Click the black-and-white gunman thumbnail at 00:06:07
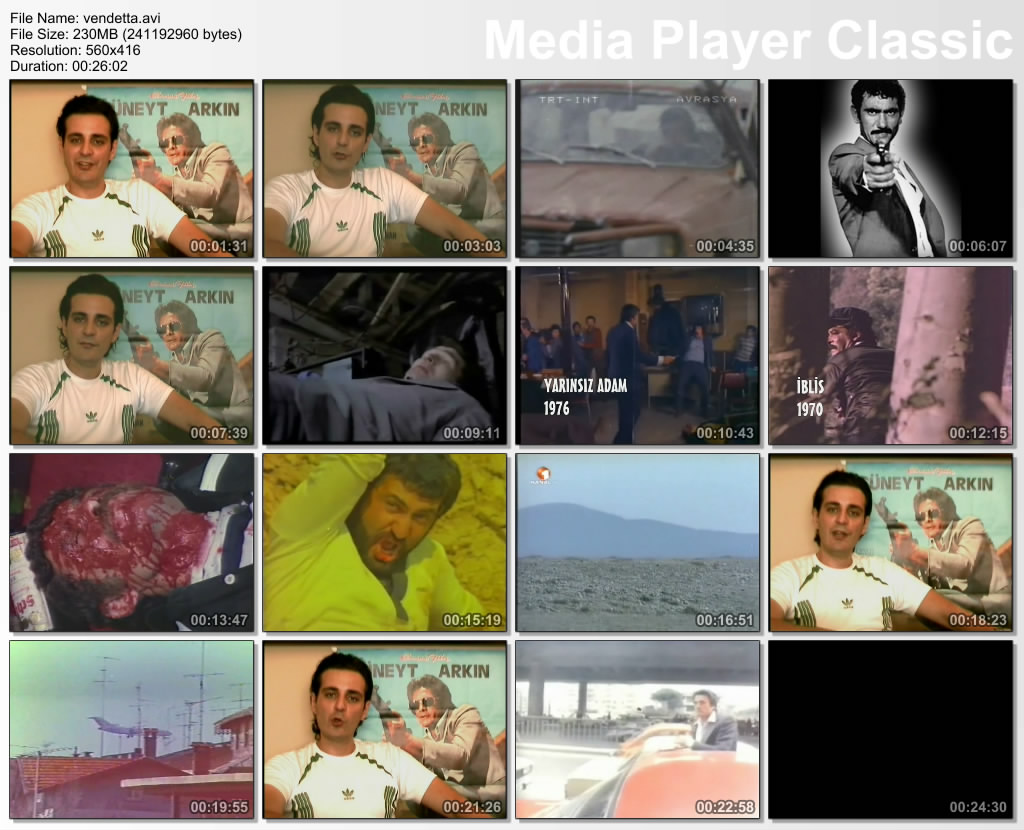 890,169
